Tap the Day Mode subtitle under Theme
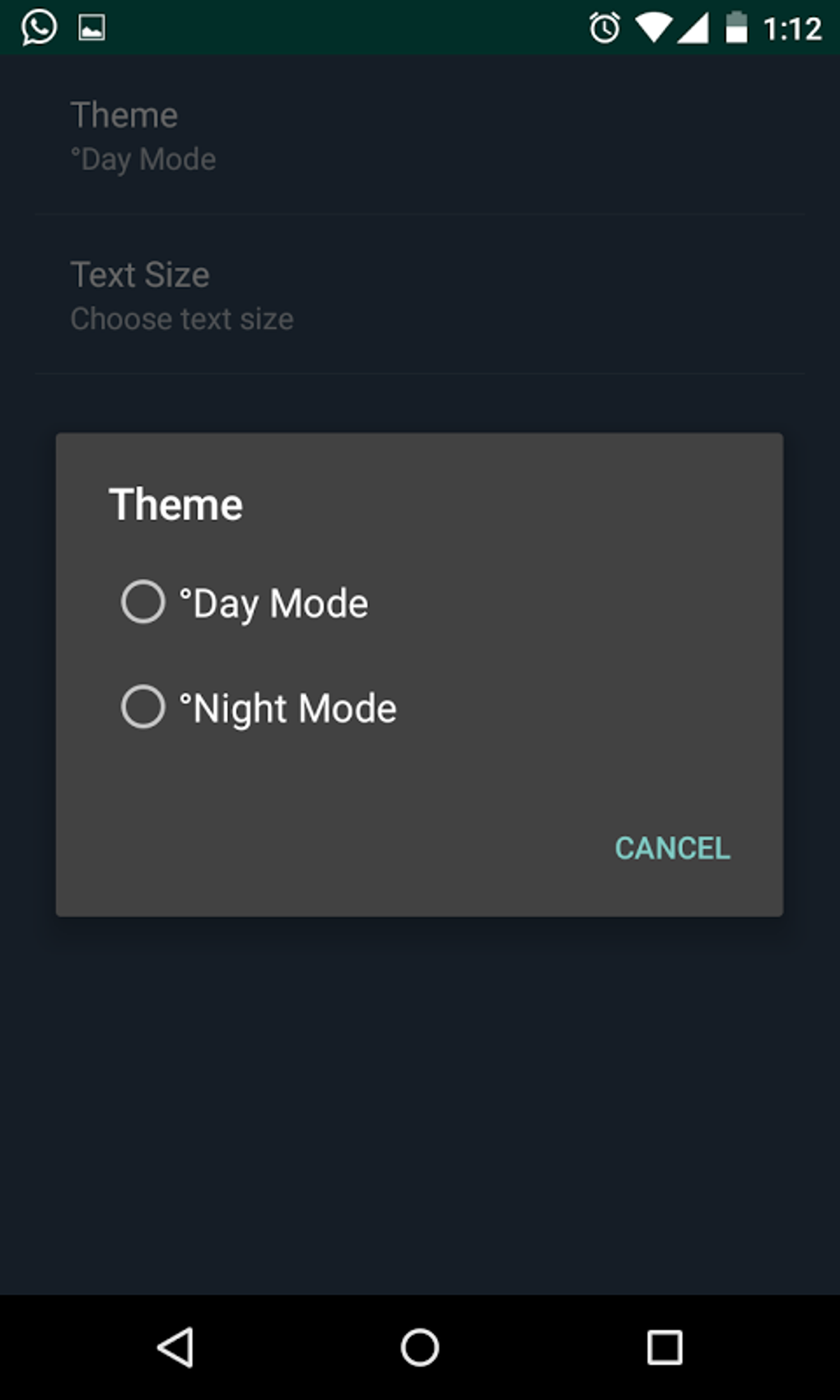The height and width of the screenshot is (1400, 840). [144, 159]
